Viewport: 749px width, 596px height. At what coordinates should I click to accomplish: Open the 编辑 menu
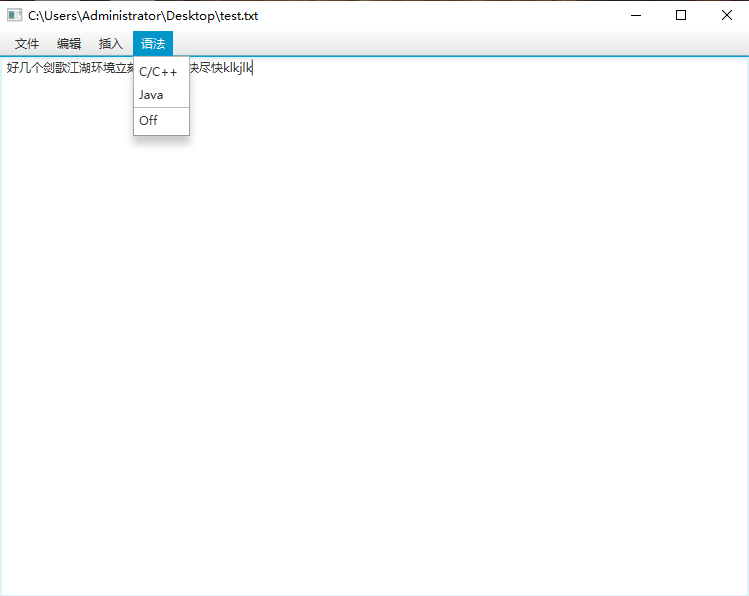[69, 44]
